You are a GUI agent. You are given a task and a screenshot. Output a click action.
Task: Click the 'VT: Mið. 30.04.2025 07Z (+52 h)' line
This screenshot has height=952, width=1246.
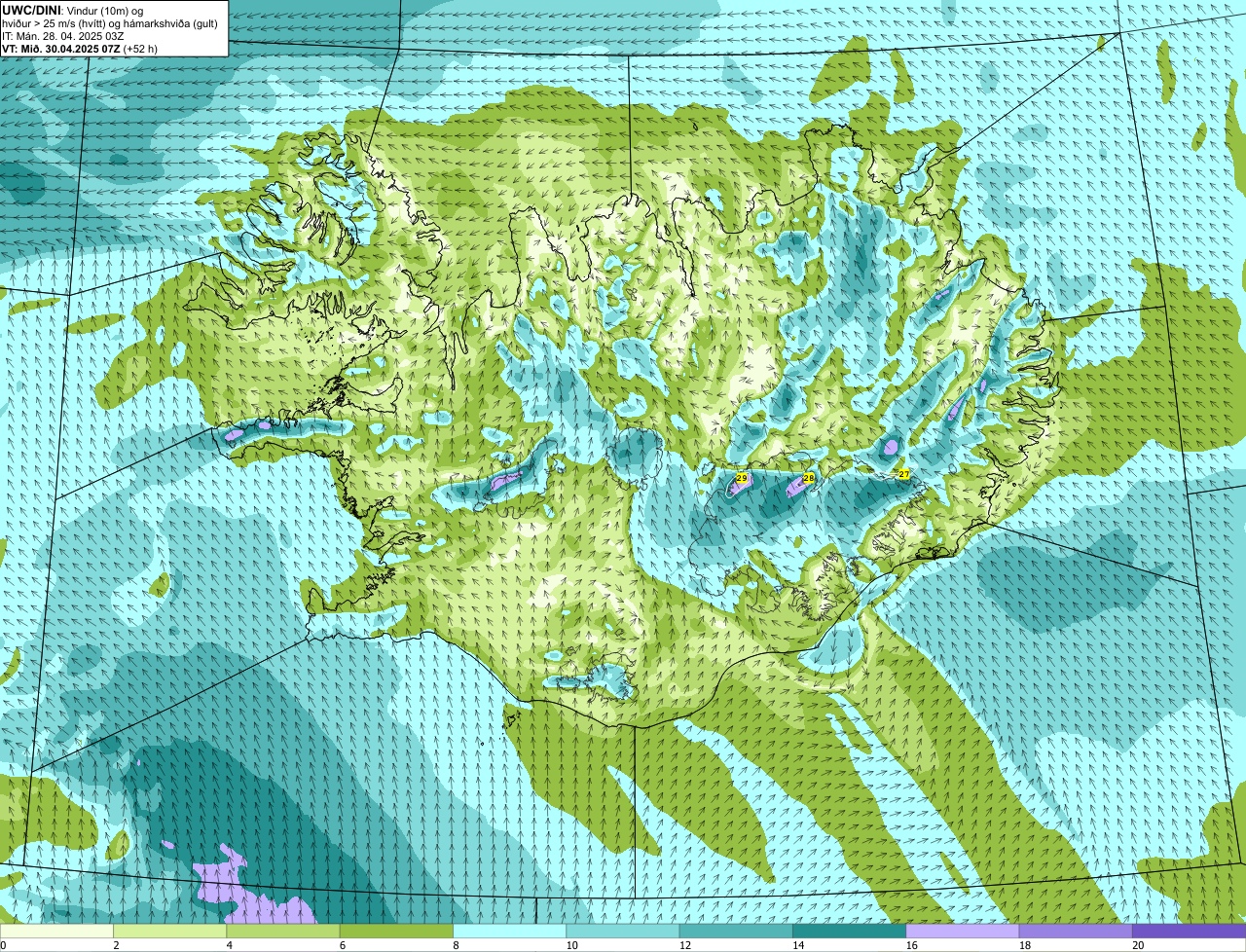[x=80, y=49]
